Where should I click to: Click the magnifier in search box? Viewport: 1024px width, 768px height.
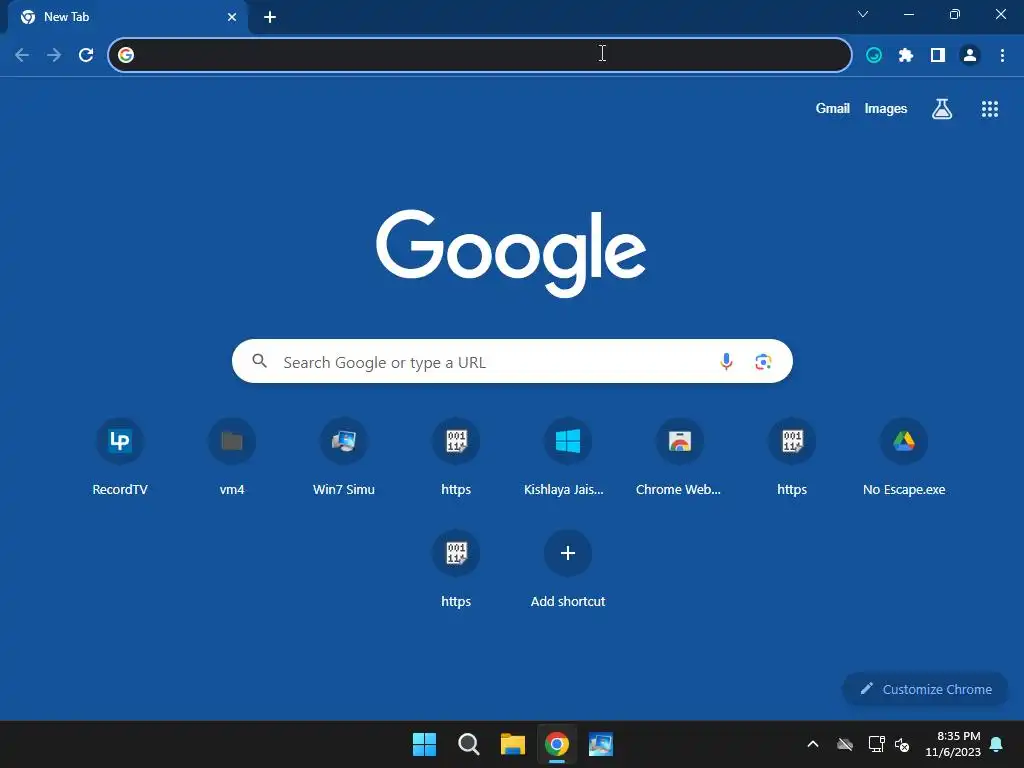click(259, 360)
